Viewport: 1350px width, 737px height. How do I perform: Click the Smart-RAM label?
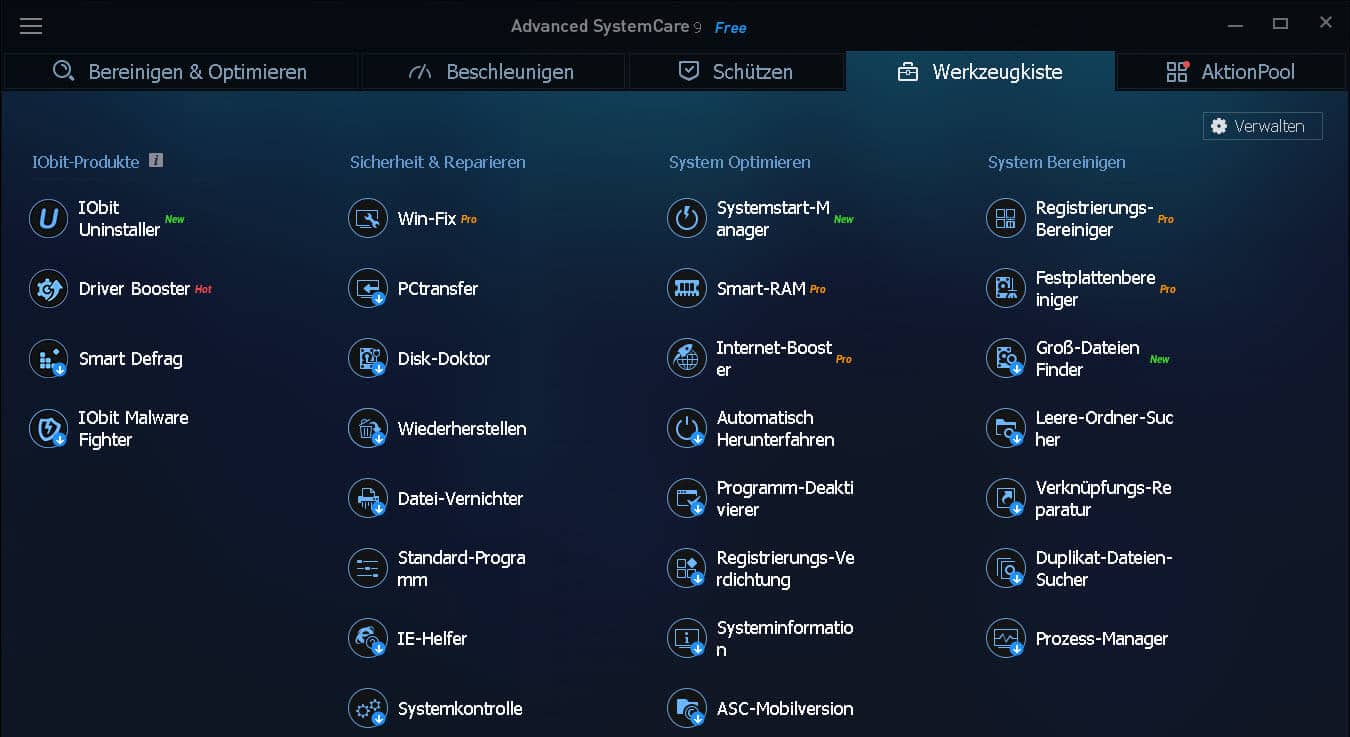(761, 288)
